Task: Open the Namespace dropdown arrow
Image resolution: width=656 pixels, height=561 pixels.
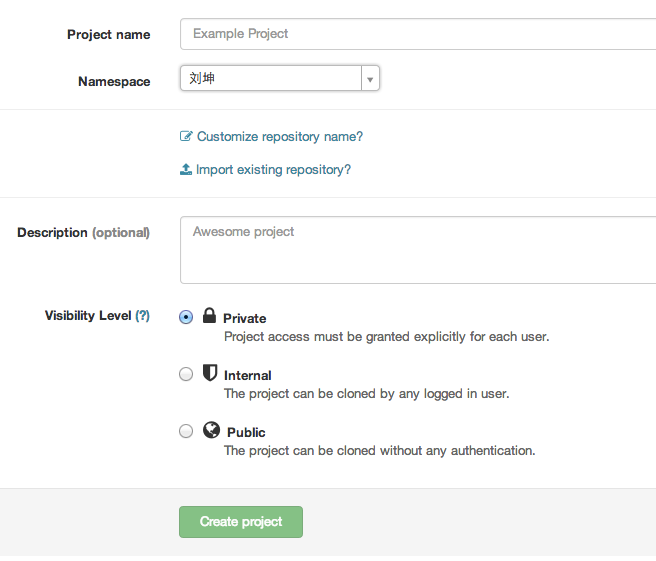Action: coord(370,78)
